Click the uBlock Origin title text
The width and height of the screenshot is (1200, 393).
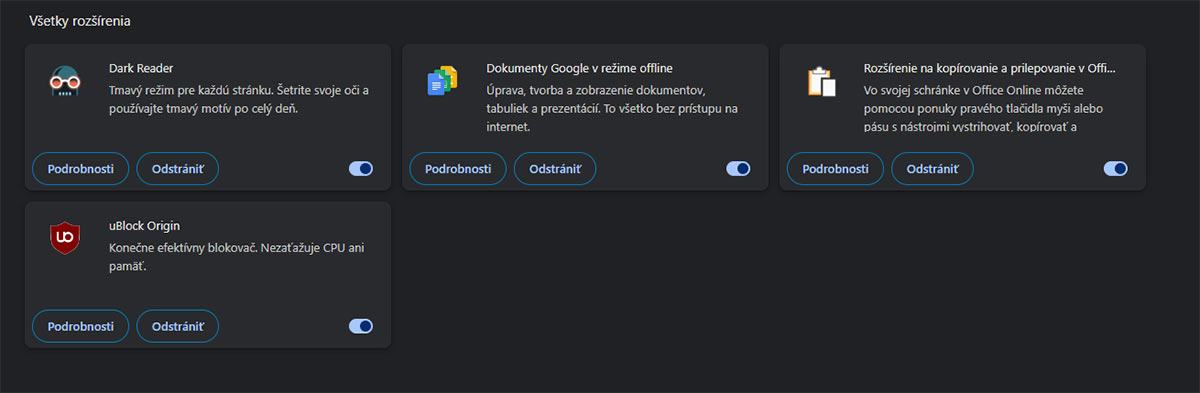click(144, 226)
